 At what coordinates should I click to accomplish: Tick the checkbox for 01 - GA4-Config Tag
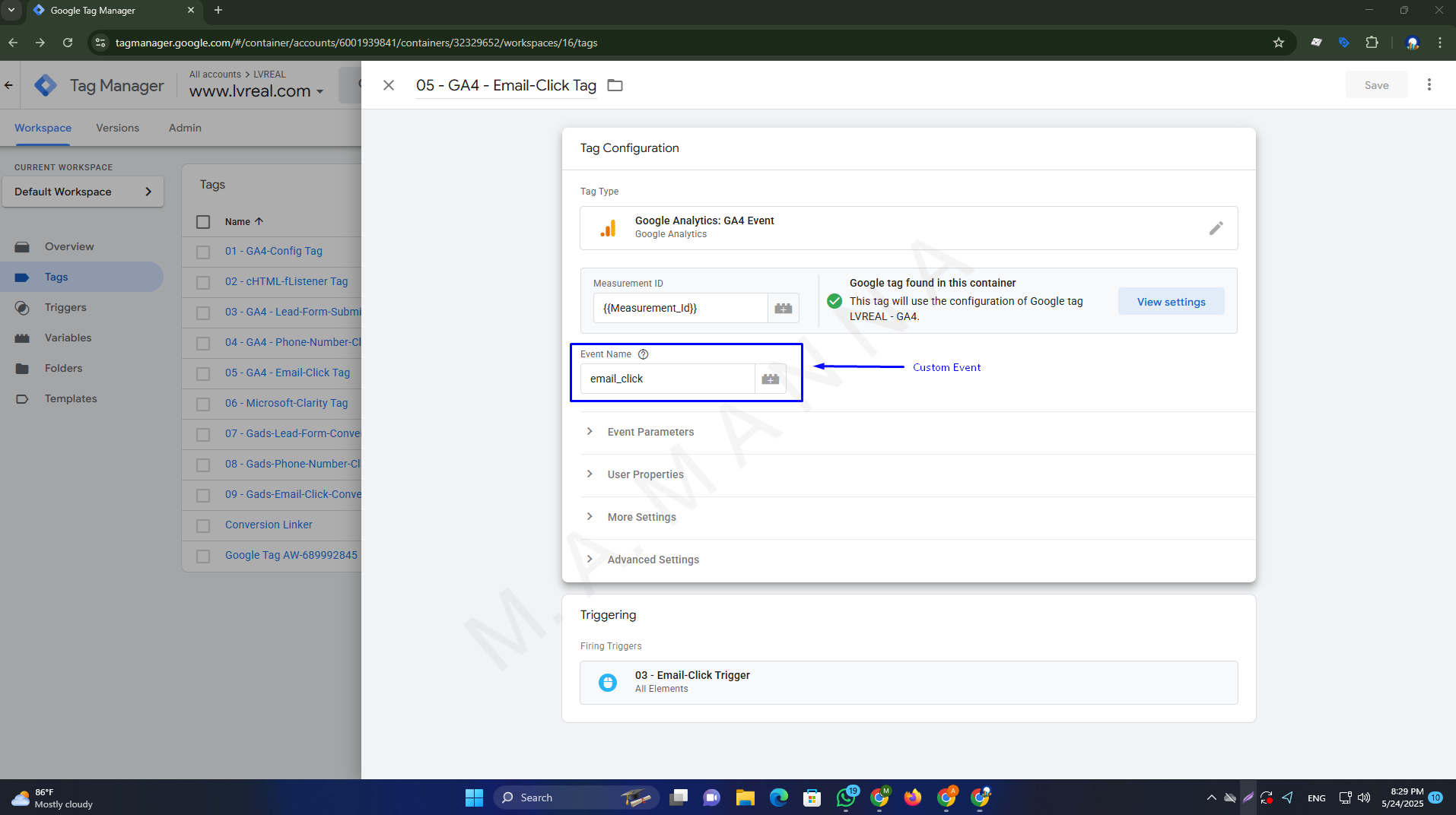(x=203, y=252)
